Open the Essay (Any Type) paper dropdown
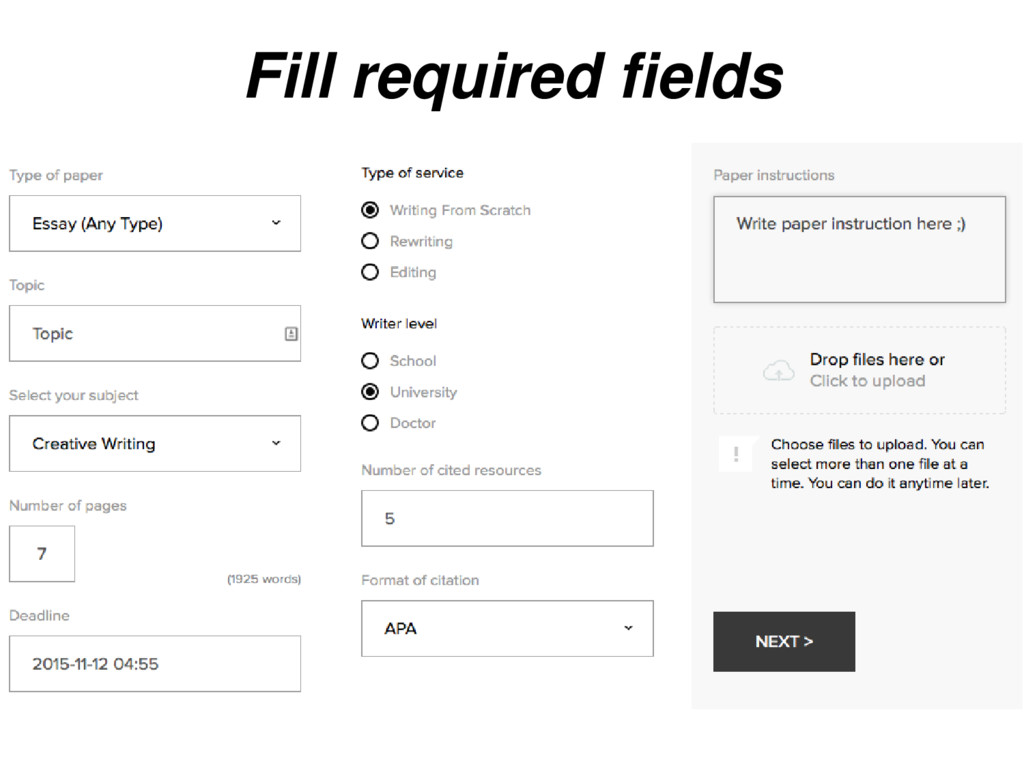This screenshot has height=768, width=1024. tap(155, 223)
